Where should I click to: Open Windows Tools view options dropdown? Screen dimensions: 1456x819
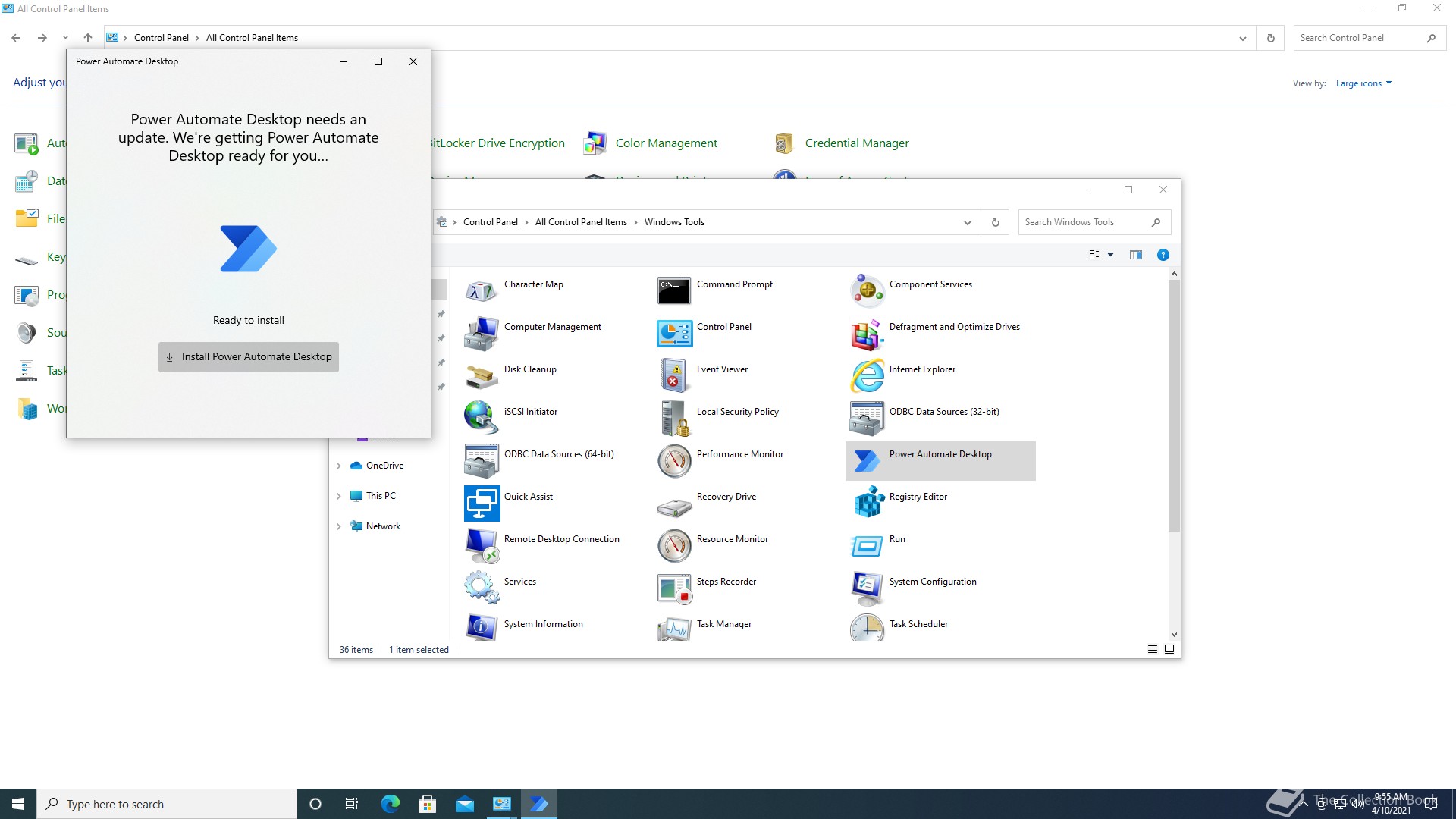point(1111,255)
